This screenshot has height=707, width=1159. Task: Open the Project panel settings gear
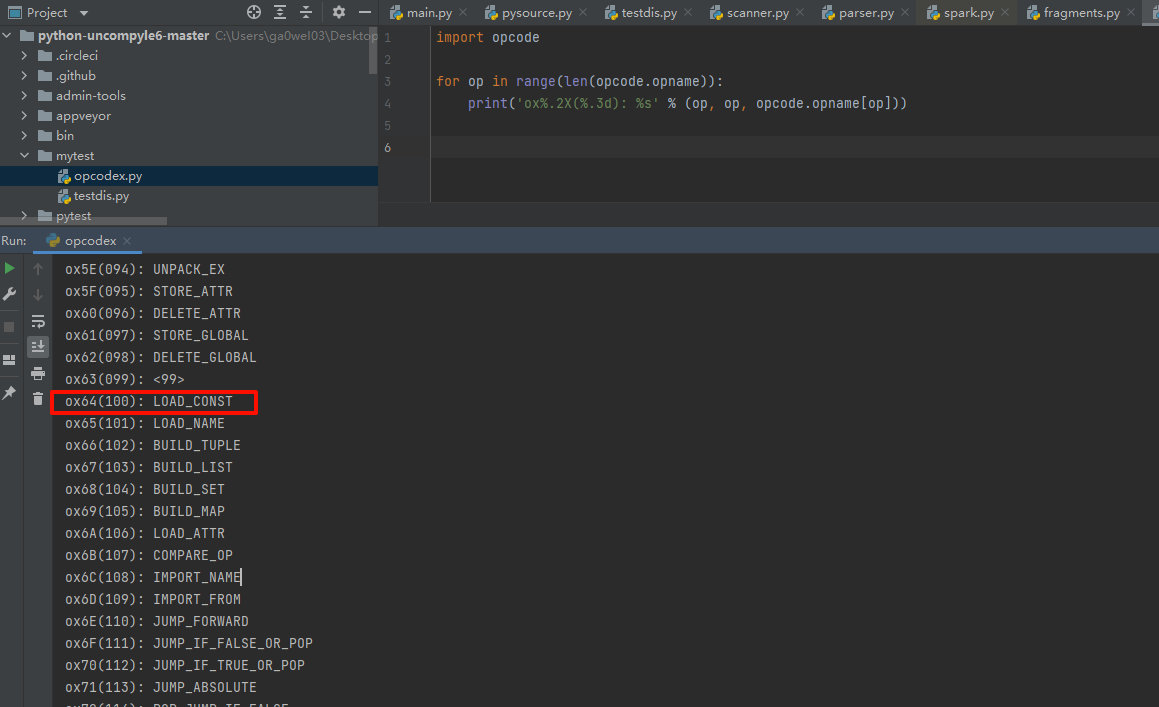tap(339, 12)
